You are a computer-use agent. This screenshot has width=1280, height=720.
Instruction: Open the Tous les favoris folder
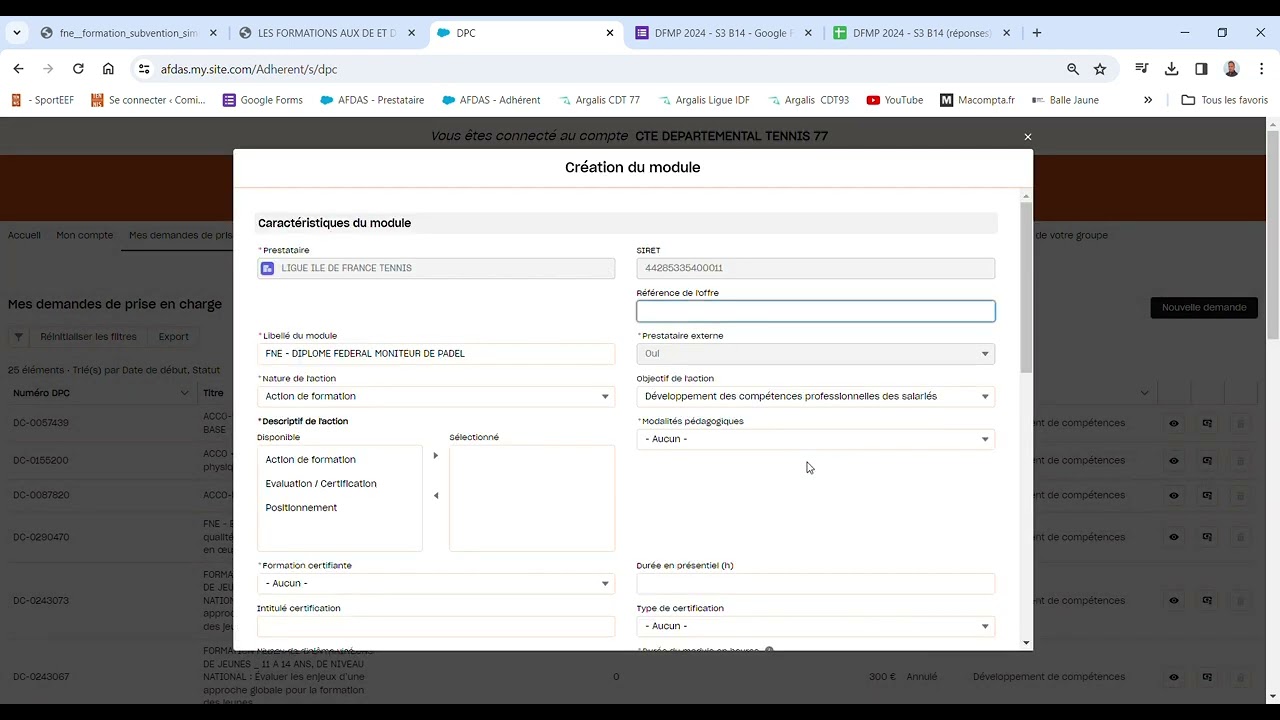[x=1225, y=100]
